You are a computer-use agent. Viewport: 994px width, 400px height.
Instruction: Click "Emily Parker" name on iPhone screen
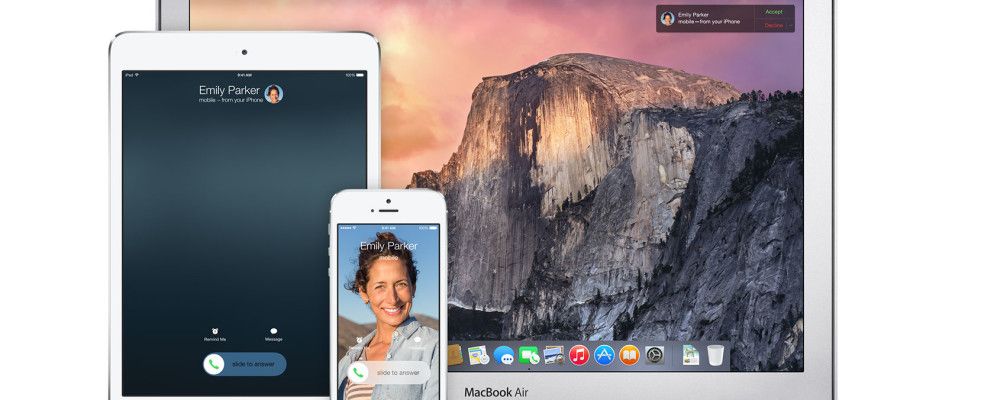(x=389, y=245)
